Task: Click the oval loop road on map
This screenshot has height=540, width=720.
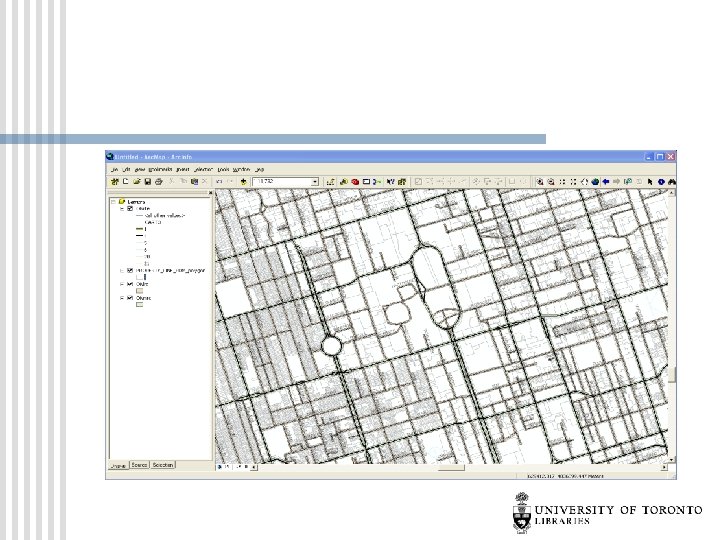Action: (434, 287)
